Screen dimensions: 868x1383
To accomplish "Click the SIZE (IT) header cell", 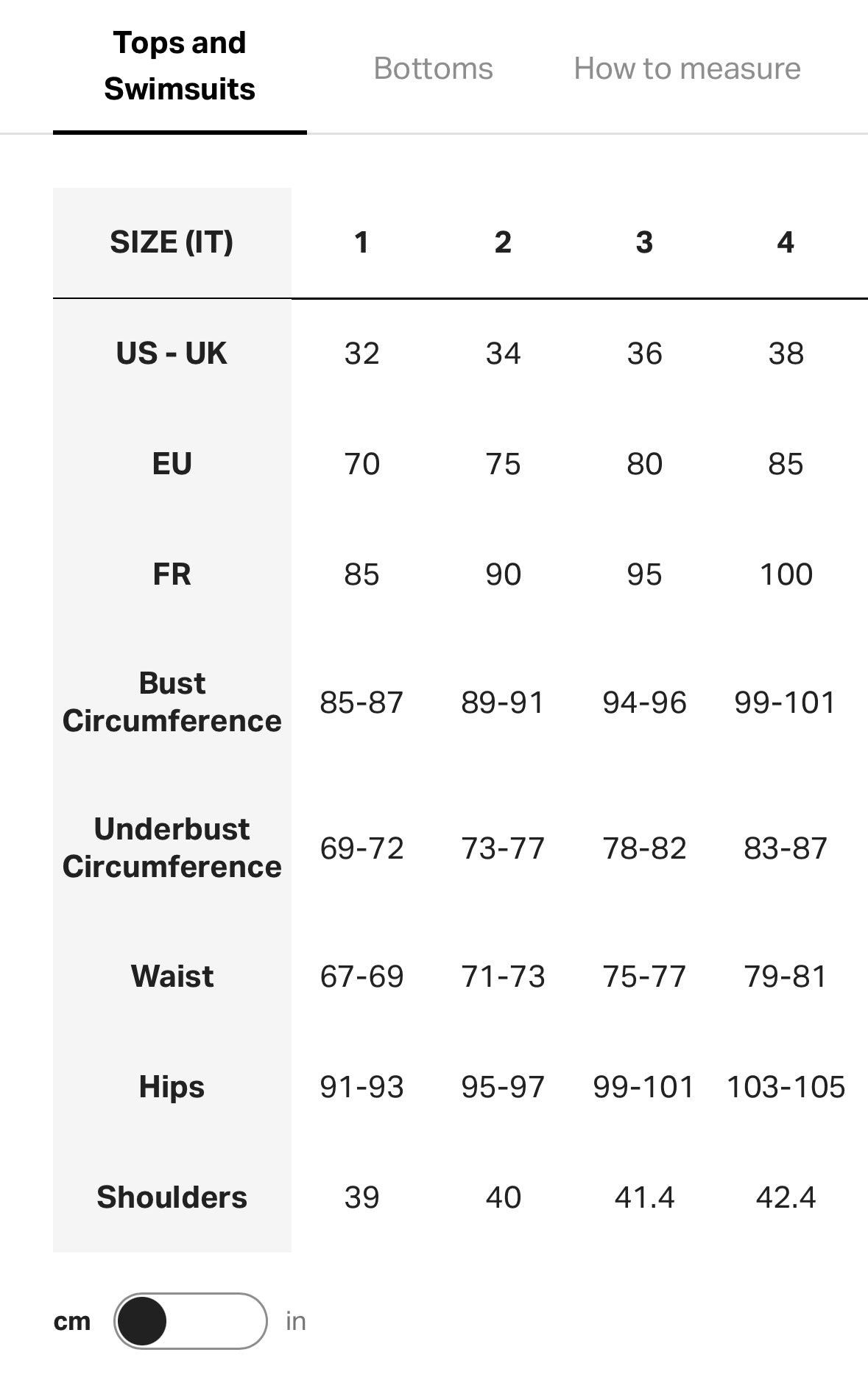I will [x=172, y=242].
